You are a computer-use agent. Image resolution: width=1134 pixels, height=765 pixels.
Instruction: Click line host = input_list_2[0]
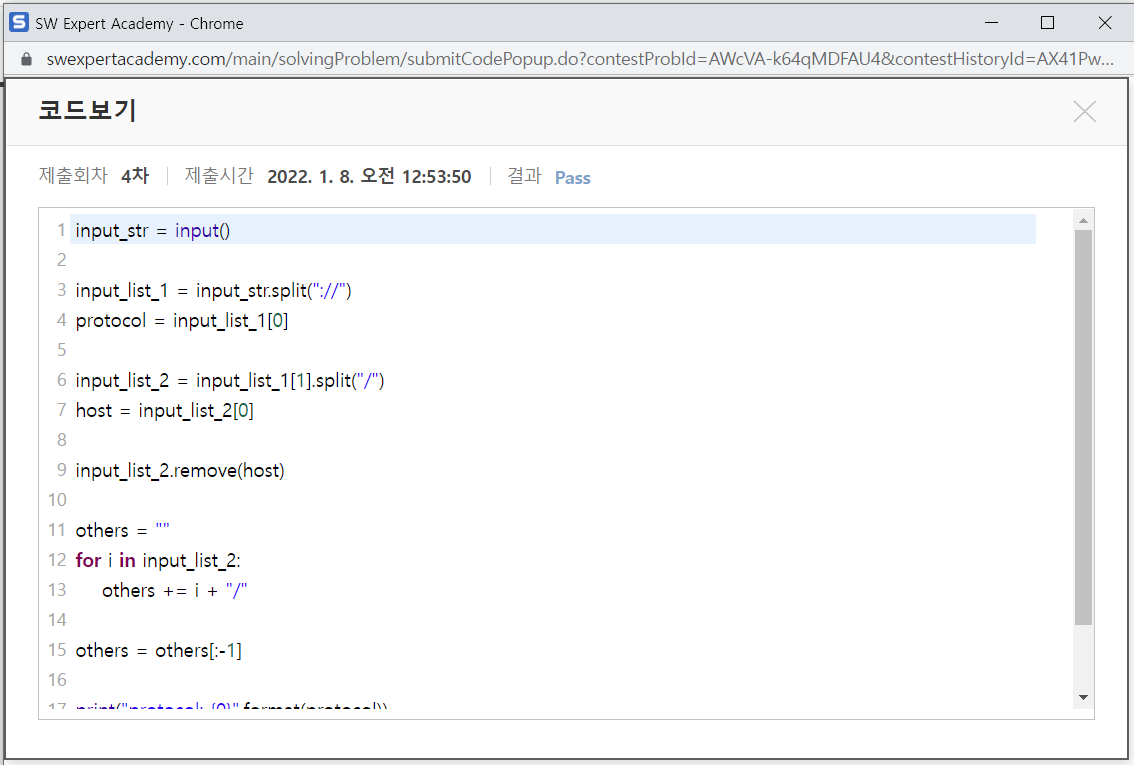(164, 411)
